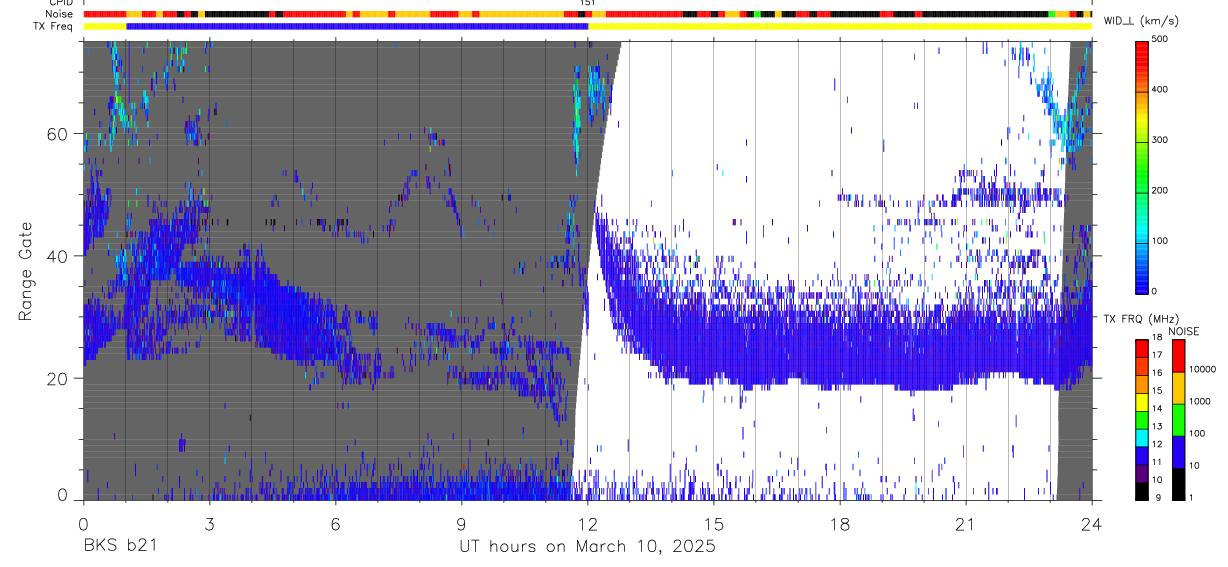The image size is (1228, 567).
Task: Click the '1' tick on NOISE legend
Action: click(x=1191, y=497)
